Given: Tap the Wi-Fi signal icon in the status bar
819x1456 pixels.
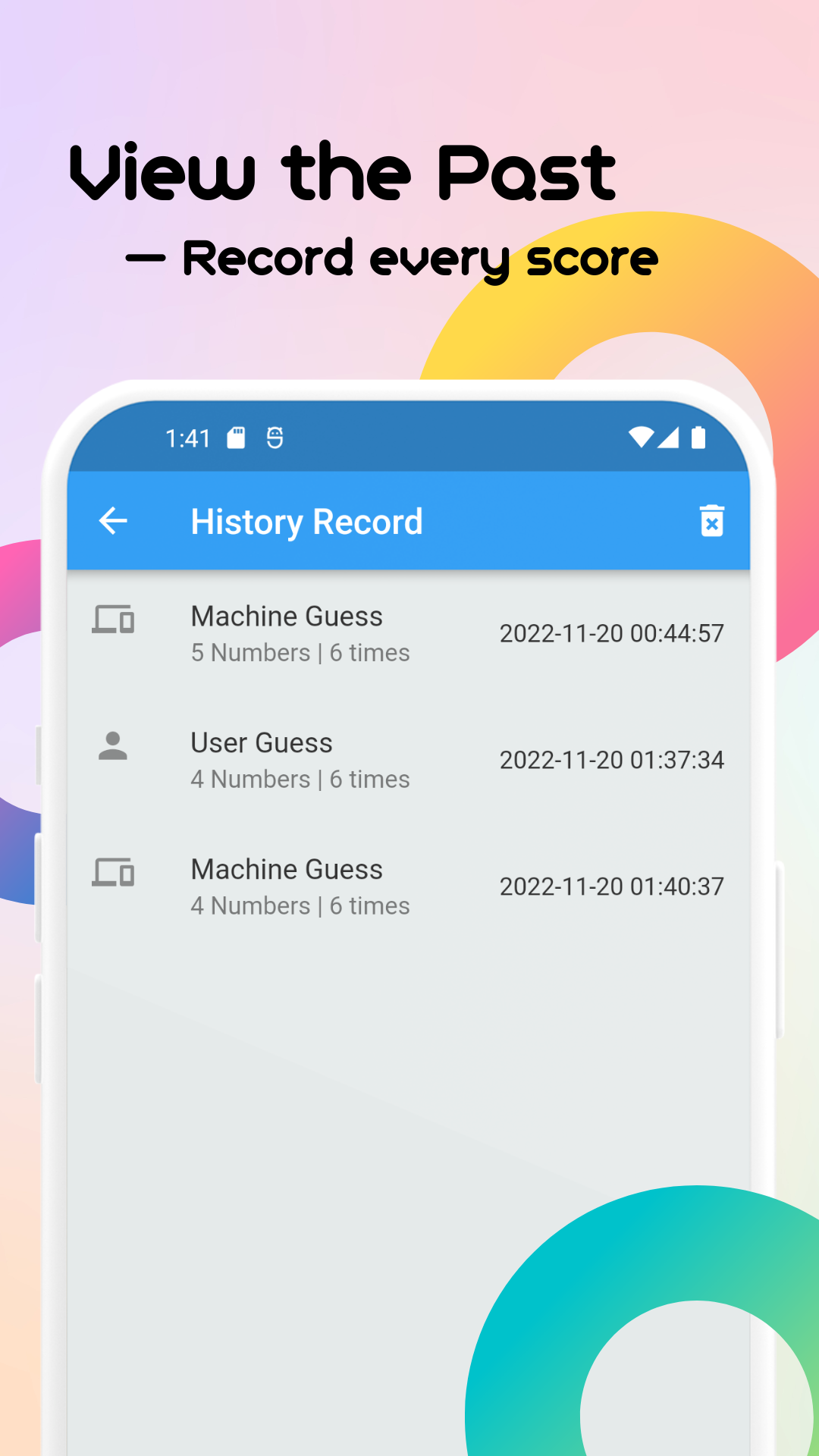Looking at the screenshot, I should 642,438.
